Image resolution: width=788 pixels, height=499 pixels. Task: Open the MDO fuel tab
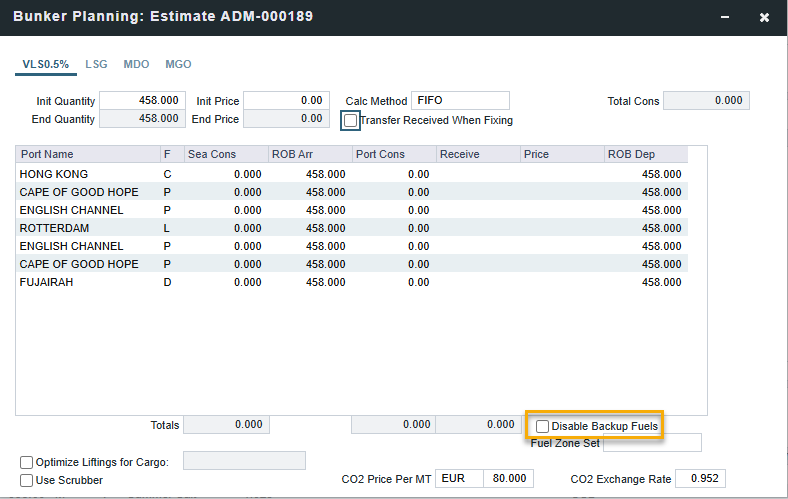136,64
